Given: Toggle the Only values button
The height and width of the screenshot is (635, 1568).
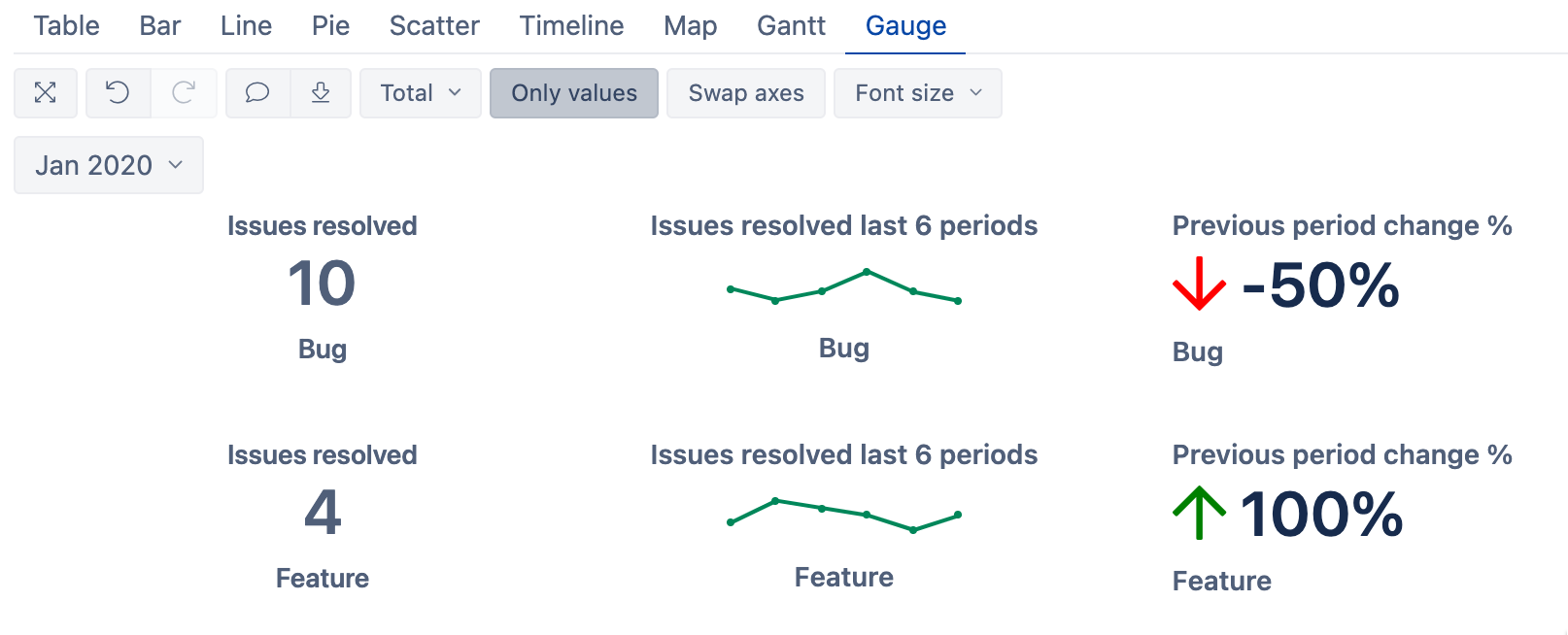Looking at the screenshot, I should (574, 93).
